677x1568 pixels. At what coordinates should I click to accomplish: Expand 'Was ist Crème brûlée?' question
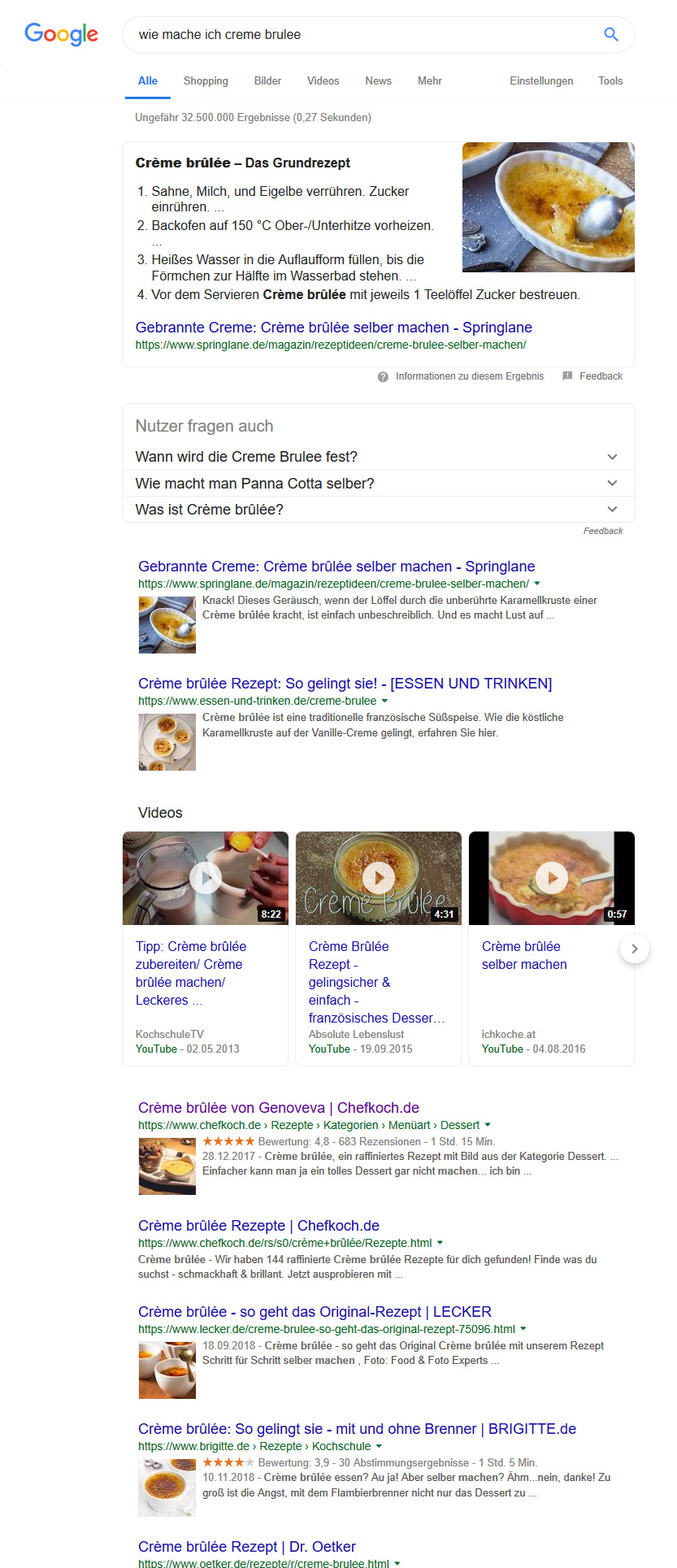tap(379, 510)
